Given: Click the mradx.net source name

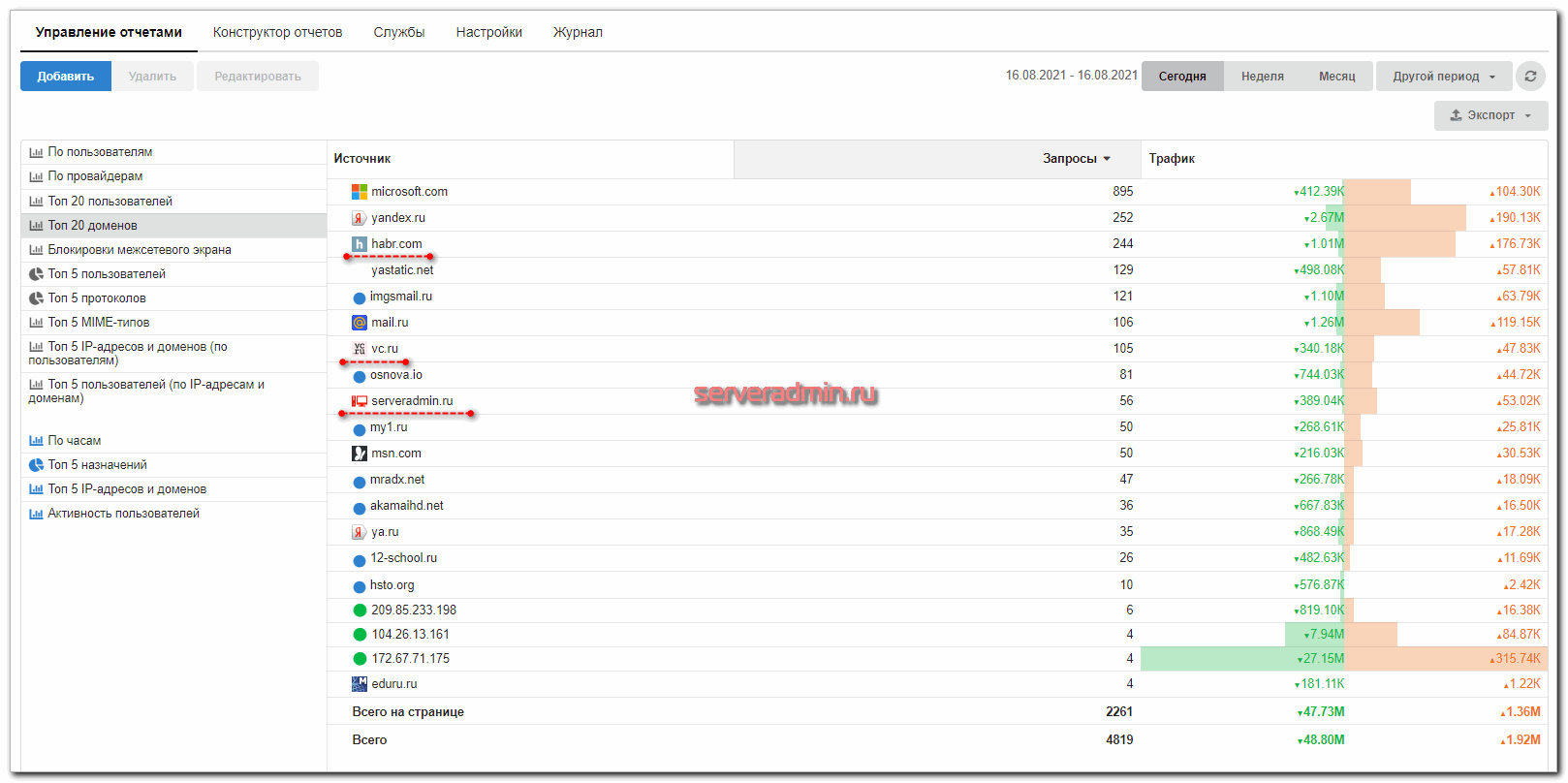Looking at the screenshot, I should 397,480.
